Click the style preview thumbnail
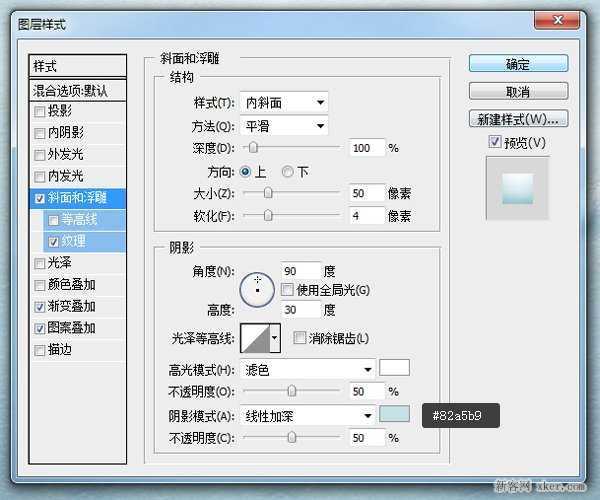This screenshot has width=600, height=500. tap(518, 188)
